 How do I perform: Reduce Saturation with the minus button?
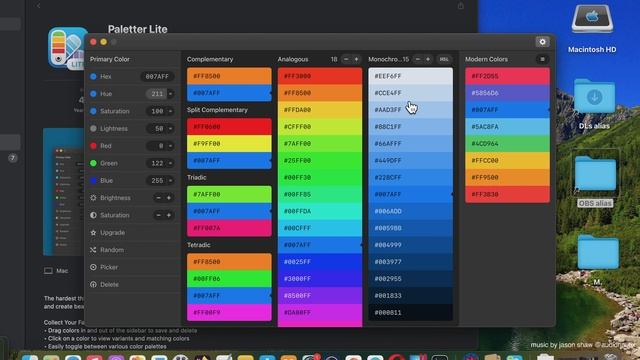(x=158, y=215)
